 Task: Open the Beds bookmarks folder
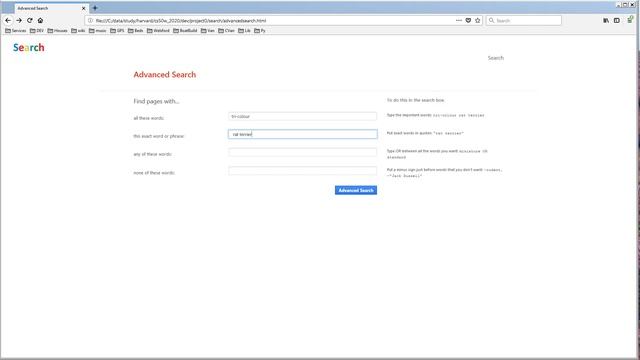pos(136,31)
